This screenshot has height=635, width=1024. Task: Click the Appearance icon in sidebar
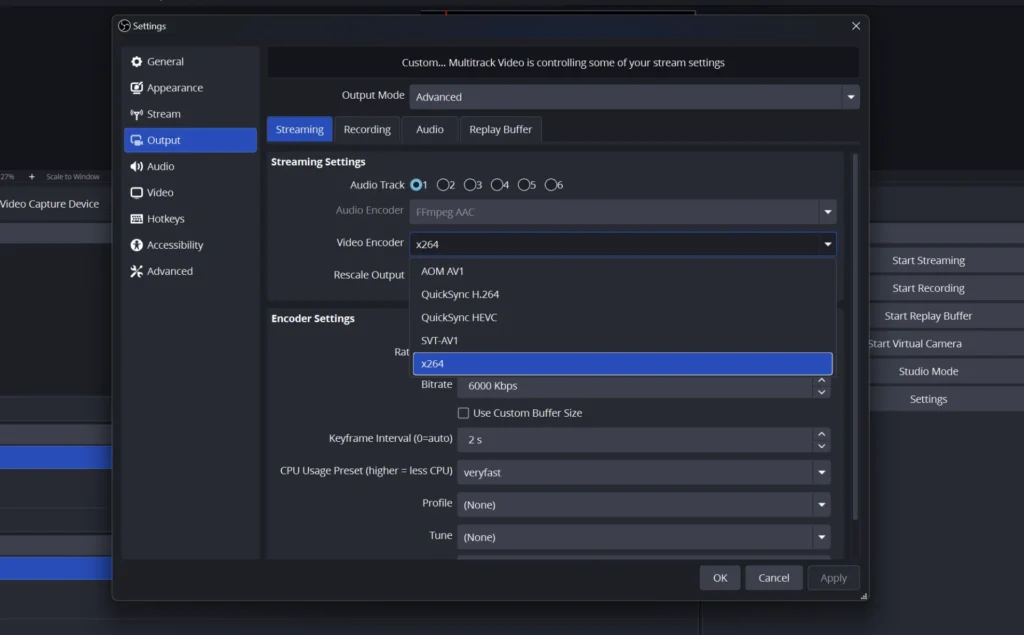point(136,88)
